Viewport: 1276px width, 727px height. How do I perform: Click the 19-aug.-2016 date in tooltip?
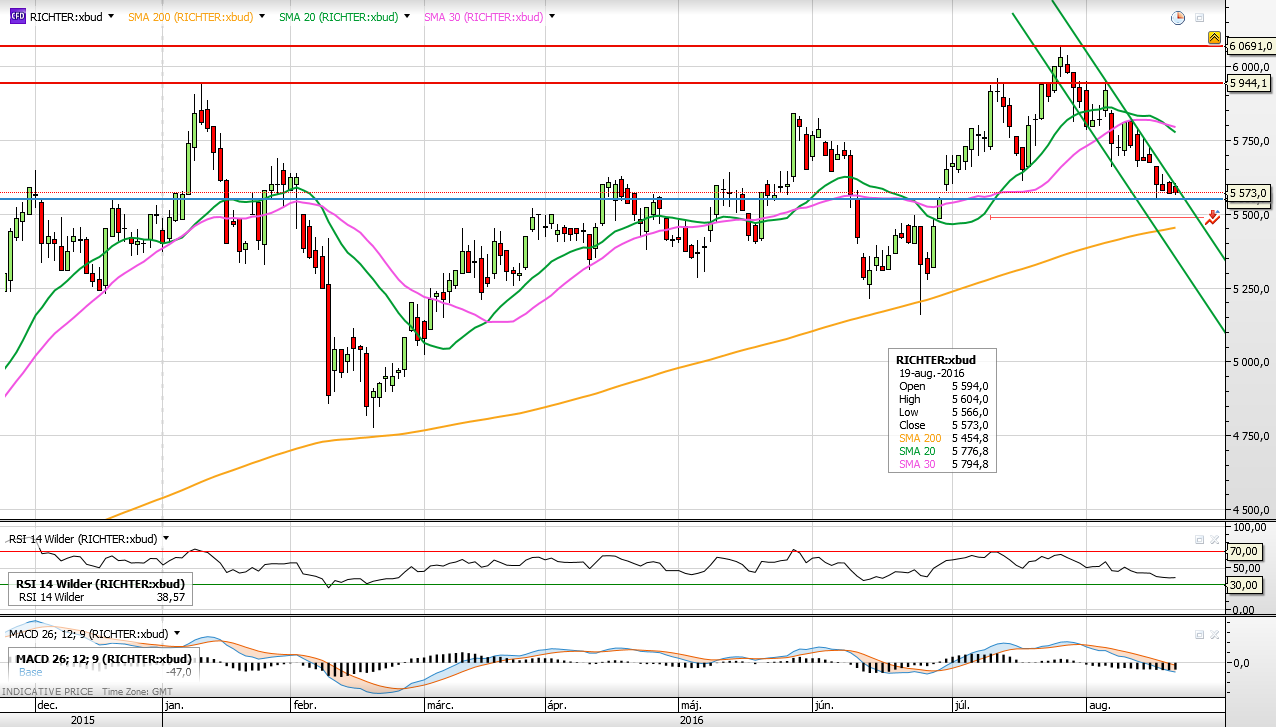click(x=932, y=373)
